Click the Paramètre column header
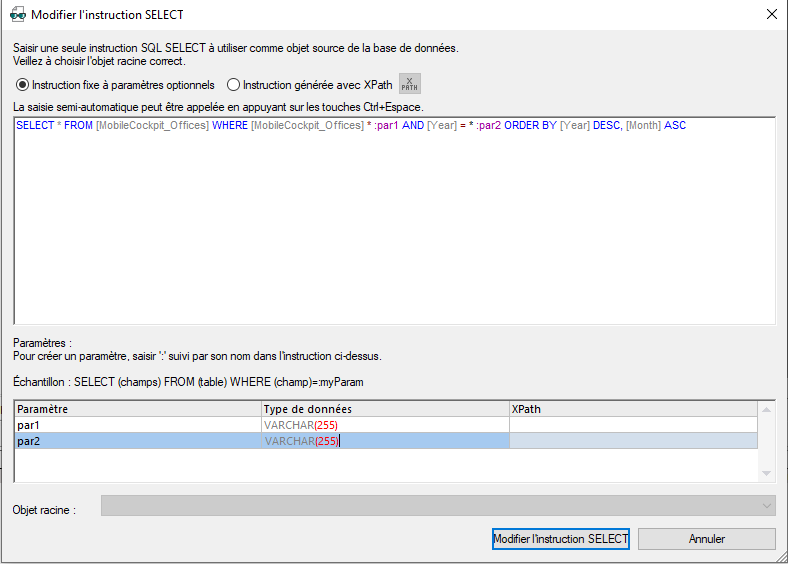788x564 pixels. (x=138, y=409)
